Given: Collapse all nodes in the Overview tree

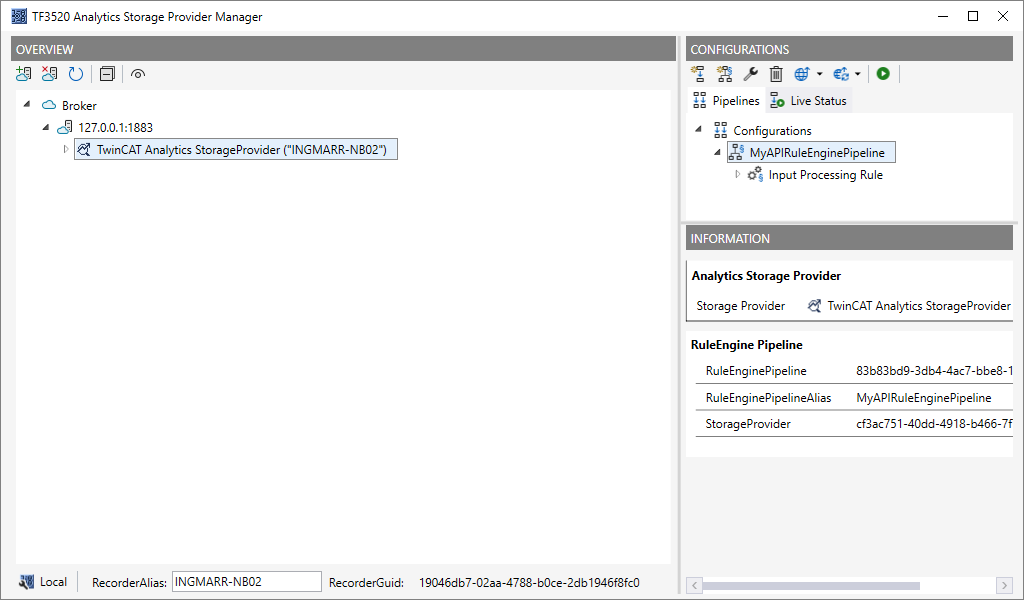Looking at the screenshot, I should [107, 74].
